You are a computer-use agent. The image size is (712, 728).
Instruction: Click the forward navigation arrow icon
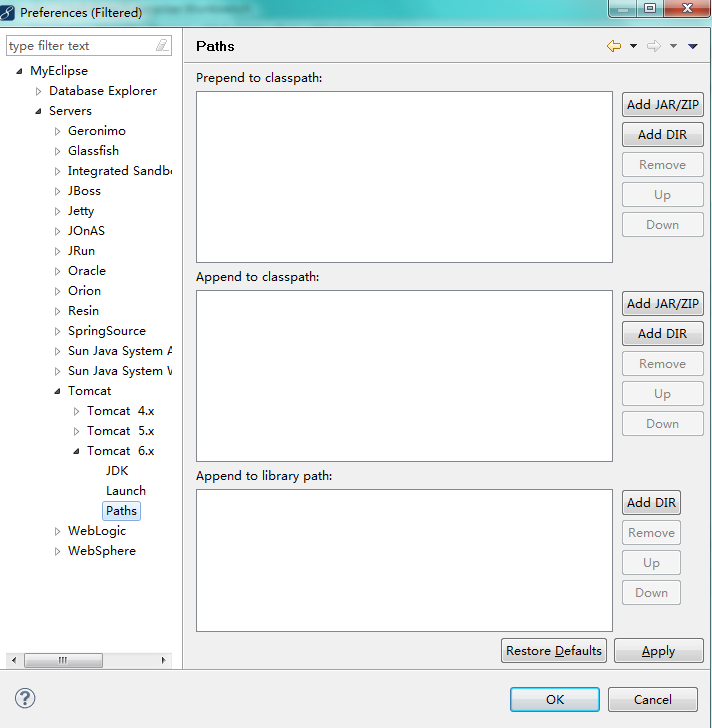point(654,46)
